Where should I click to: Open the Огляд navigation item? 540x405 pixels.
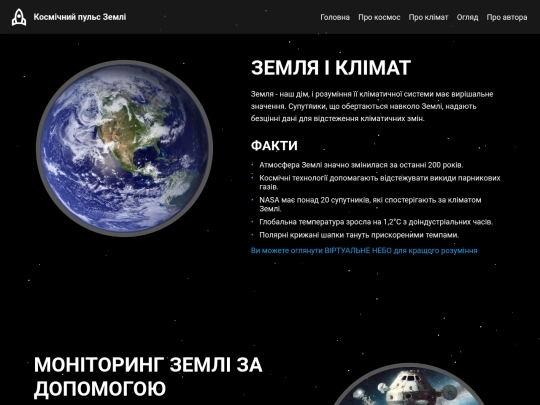pos(467,17)
